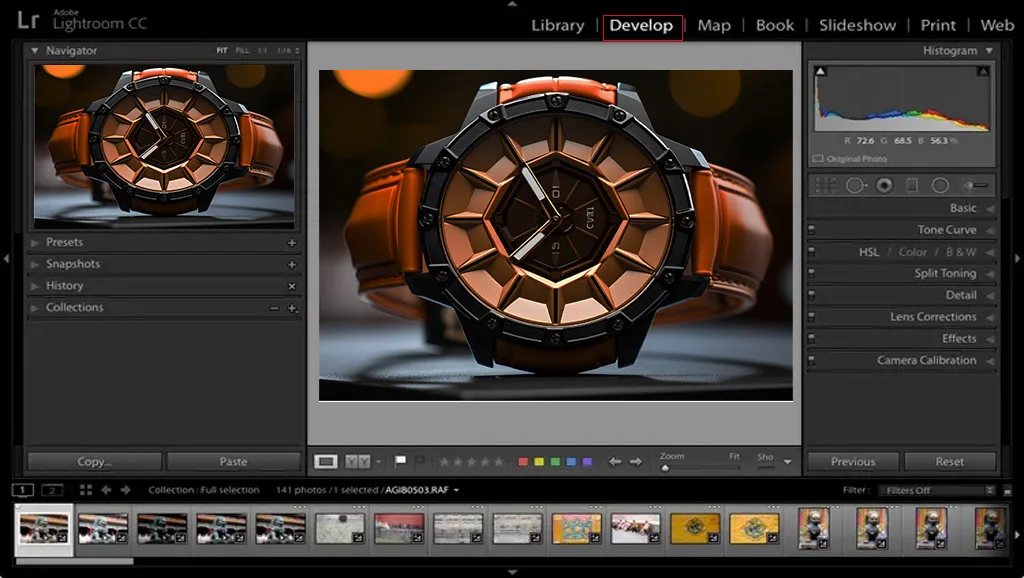Image resolution: width=1024 pixels, height=578 pixels.
Task: Expand the Snapshots panel
Action: click(35, 264)
